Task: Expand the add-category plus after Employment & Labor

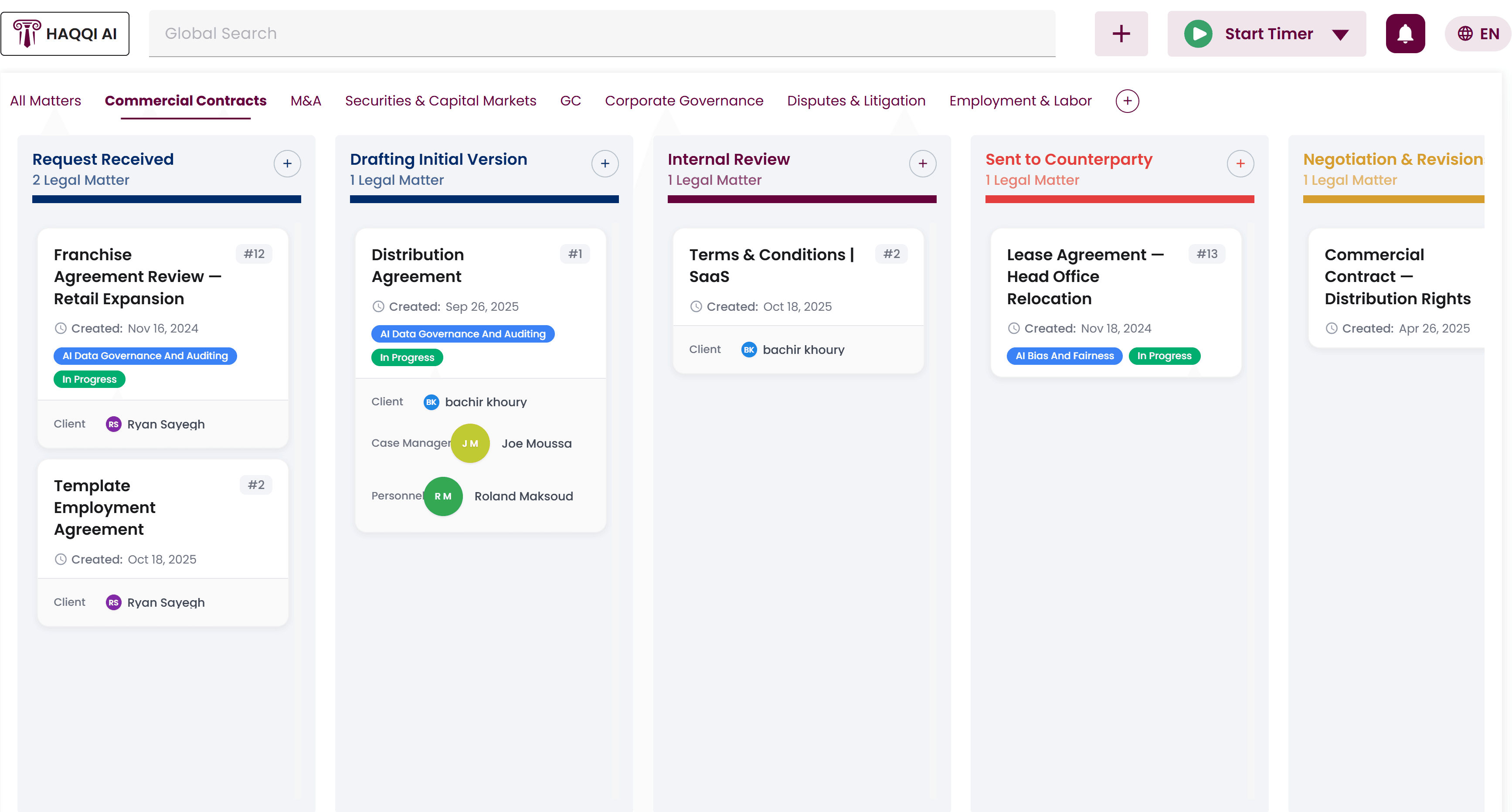Action: pos(1127,100)
